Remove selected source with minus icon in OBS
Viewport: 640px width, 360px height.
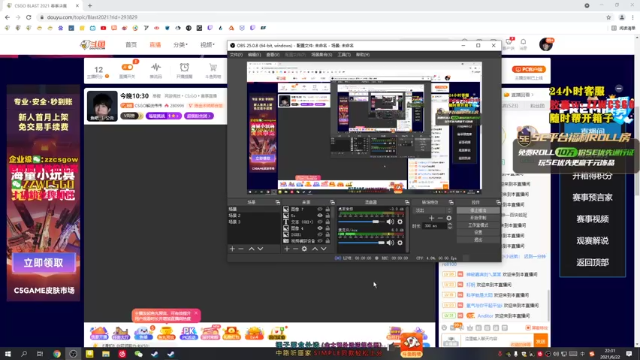295,249
